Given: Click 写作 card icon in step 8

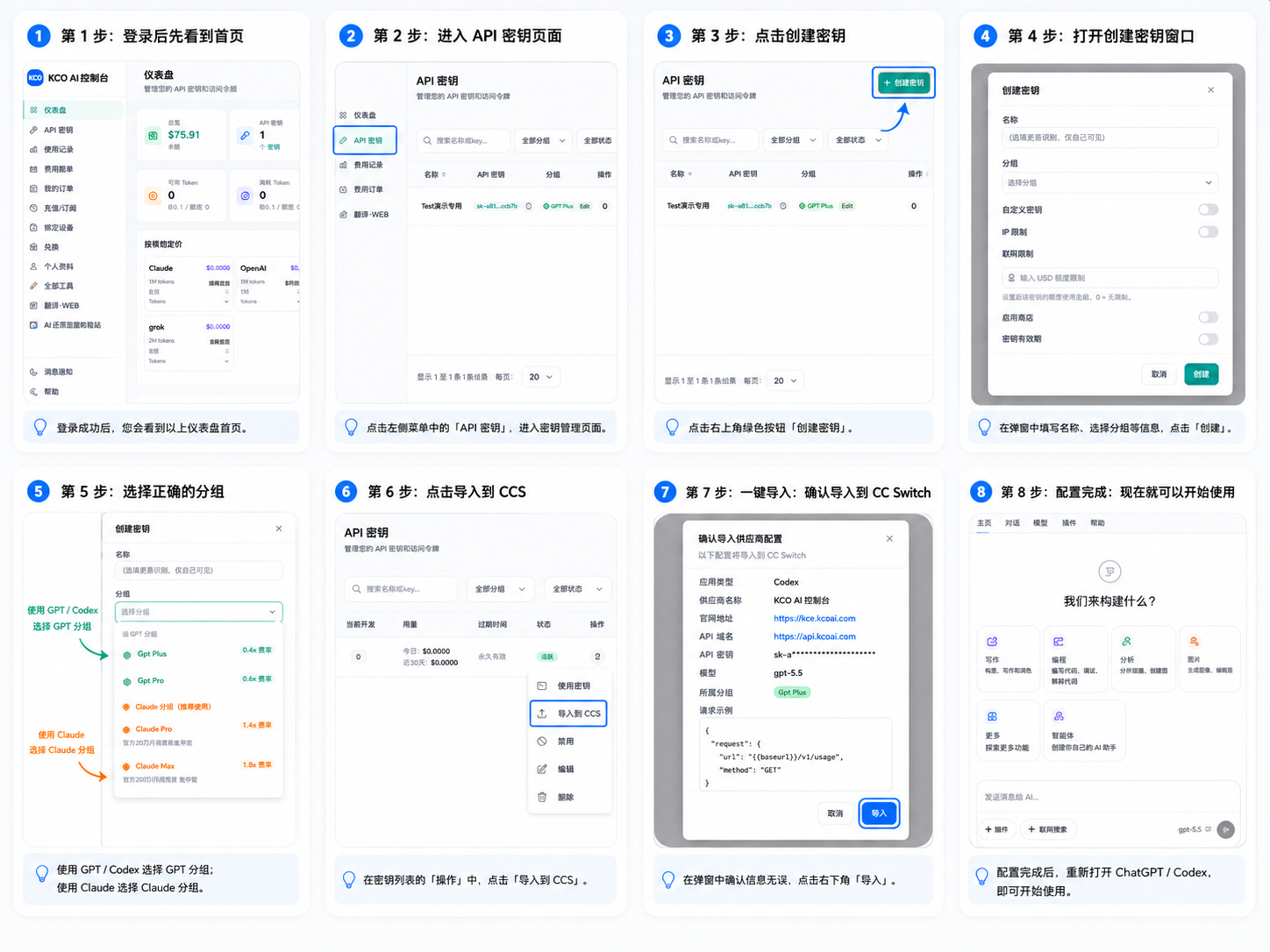Looking at the screenshot, I should [x=992, y=642].
